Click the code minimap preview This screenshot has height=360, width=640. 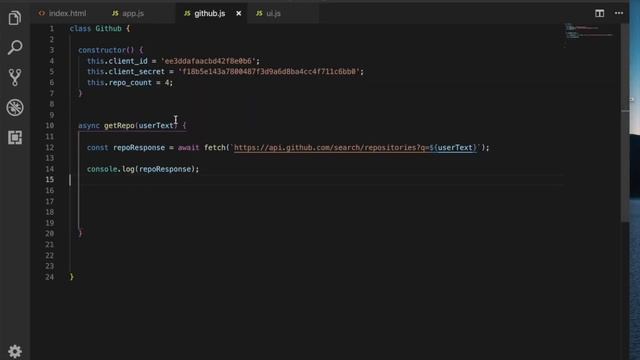pos(590,32)
